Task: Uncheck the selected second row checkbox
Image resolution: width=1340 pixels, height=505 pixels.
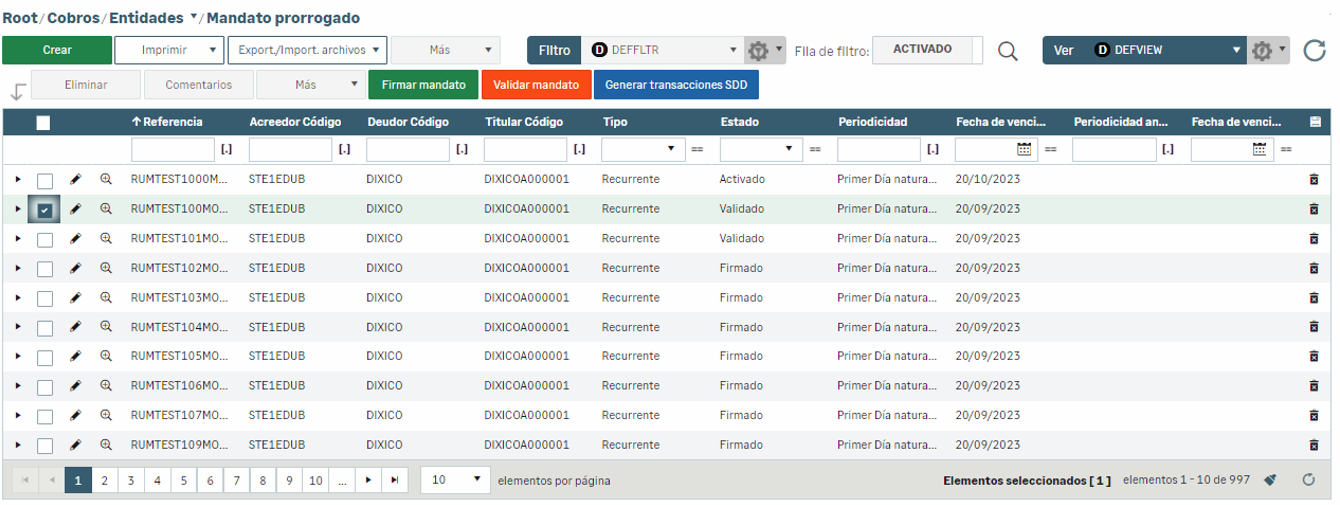Action: 45,210
